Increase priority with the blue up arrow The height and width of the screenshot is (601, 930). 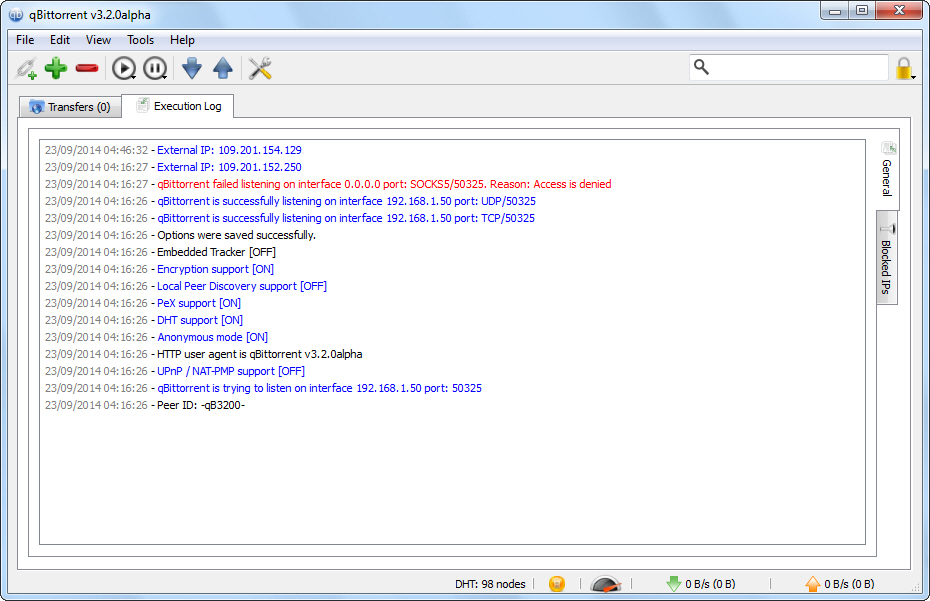tap(223, 68)
